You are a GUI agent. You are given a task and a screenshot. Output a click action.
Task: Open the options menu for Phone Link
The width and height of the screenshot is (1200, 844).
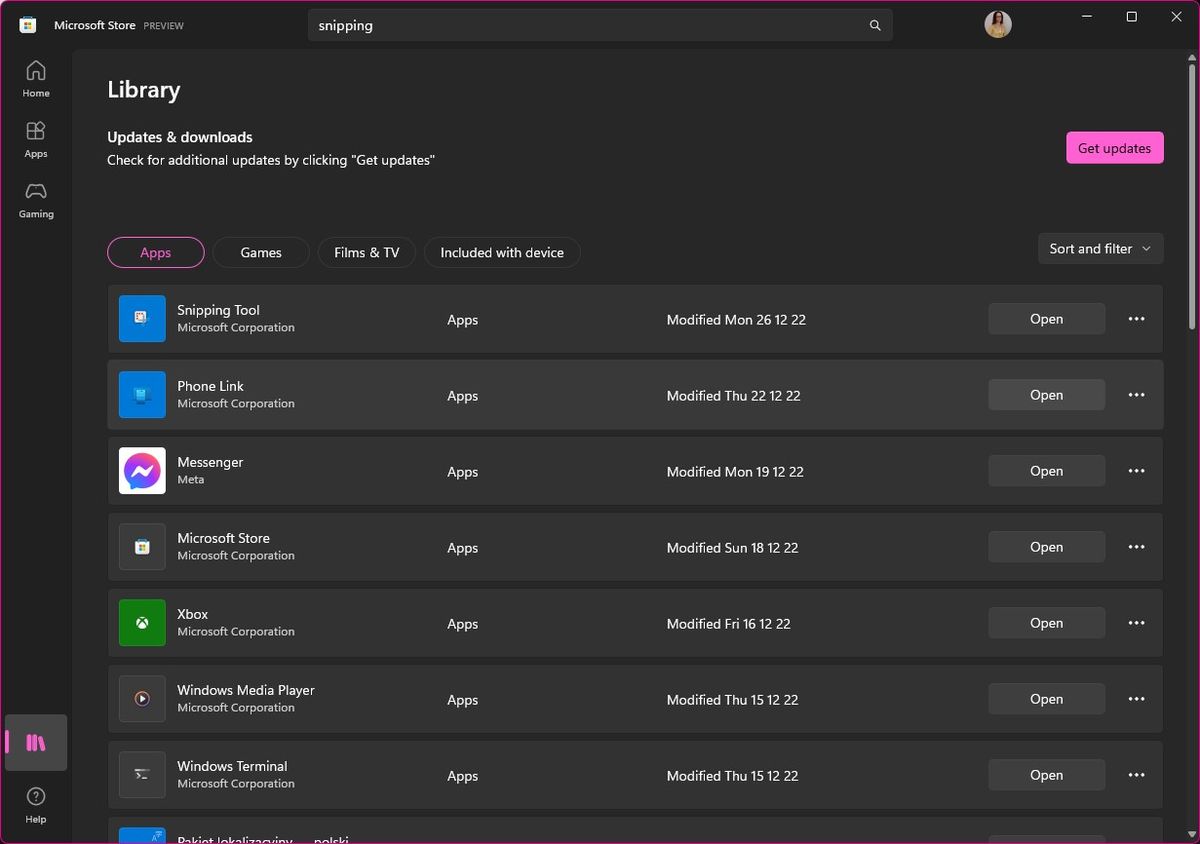click(1136, 394)
